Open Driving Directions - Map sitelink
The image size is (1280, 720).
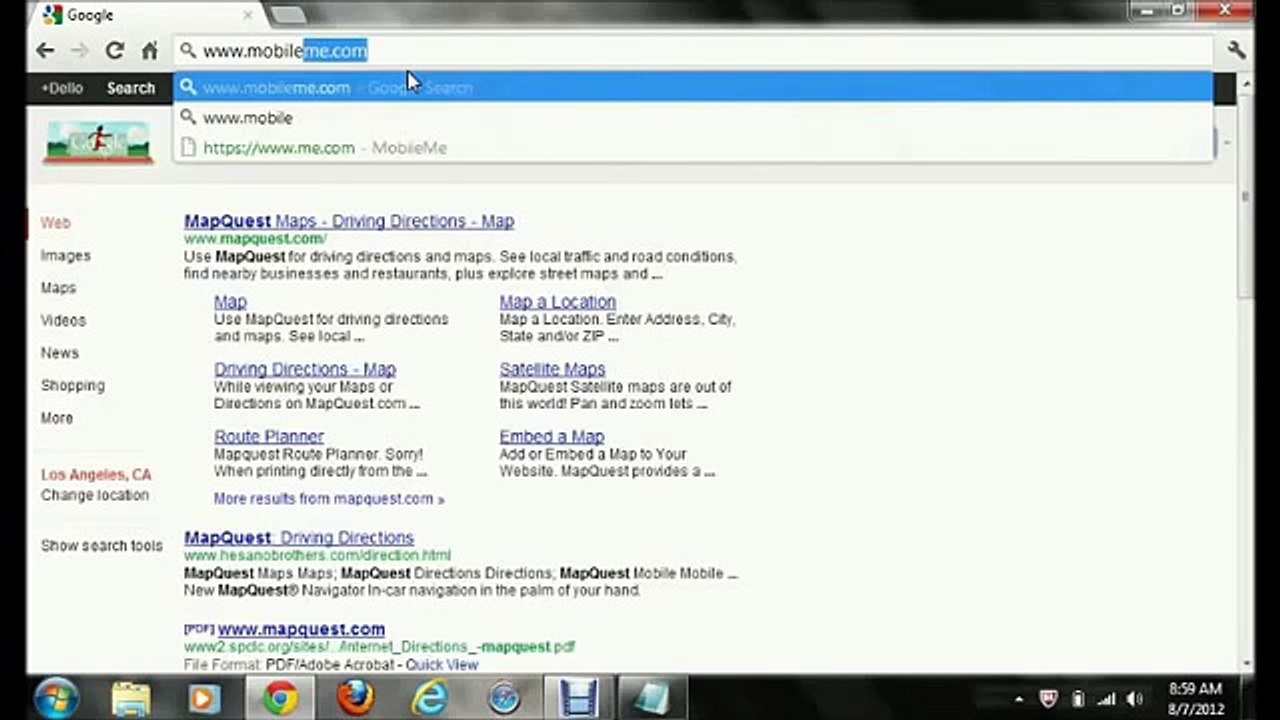pyautogui.click(x=305, y=369)
